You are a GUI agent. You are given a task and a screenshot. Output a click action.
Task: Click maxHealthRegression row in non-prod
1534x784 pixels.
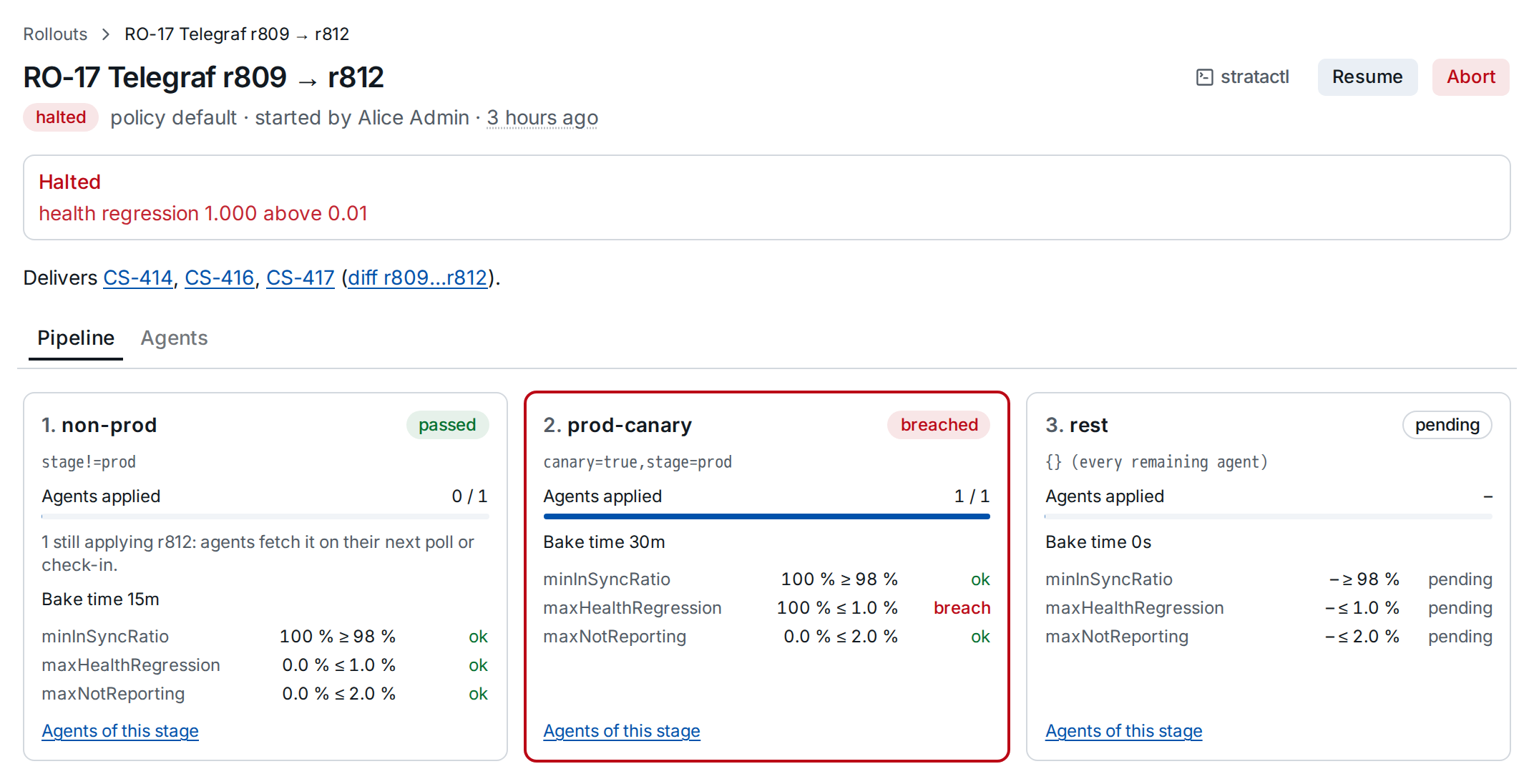pyautogui.click(x=265, y=665)
